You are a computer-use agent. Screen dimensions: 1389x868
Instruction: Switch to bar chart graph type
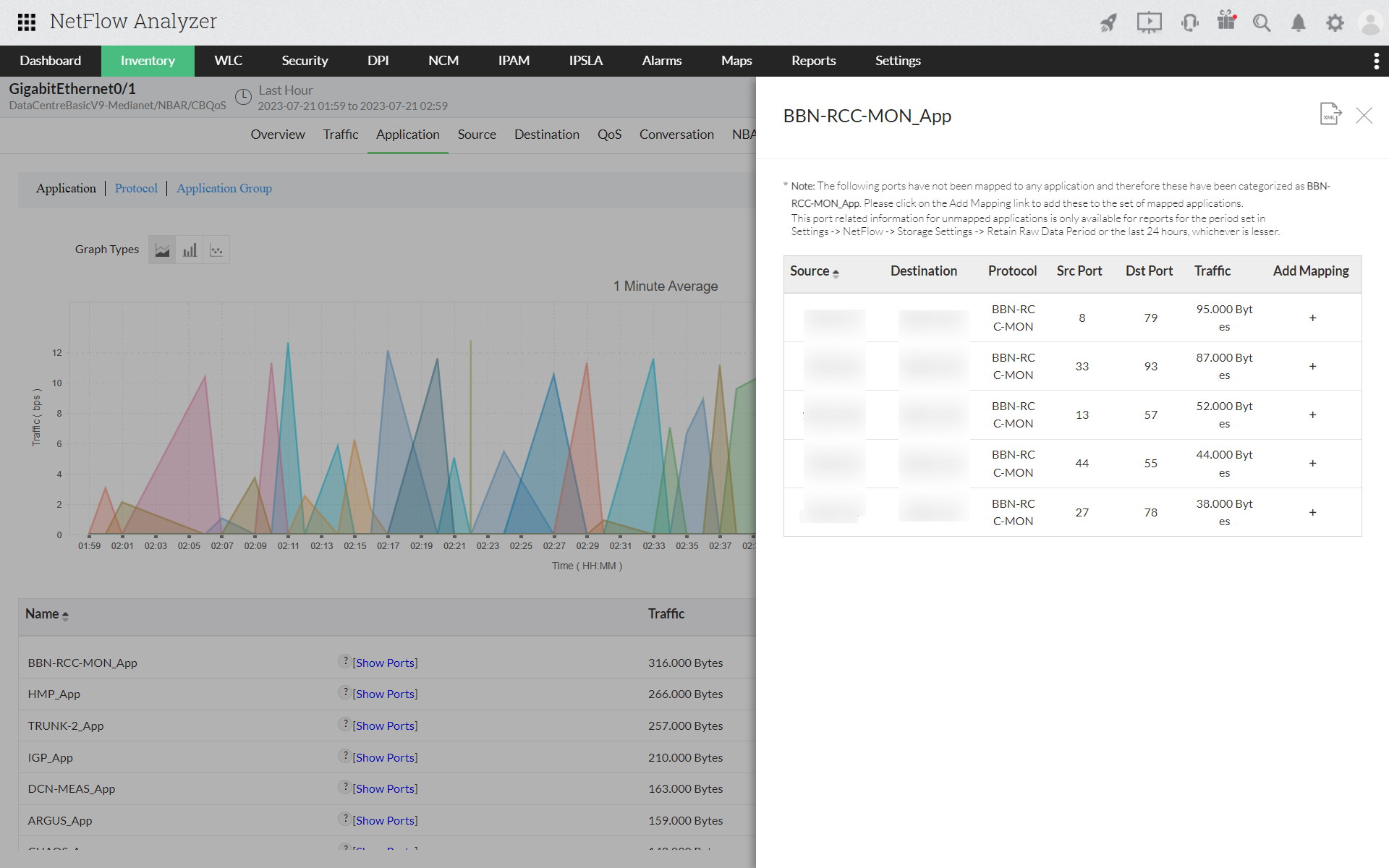(x=190, y=250)
